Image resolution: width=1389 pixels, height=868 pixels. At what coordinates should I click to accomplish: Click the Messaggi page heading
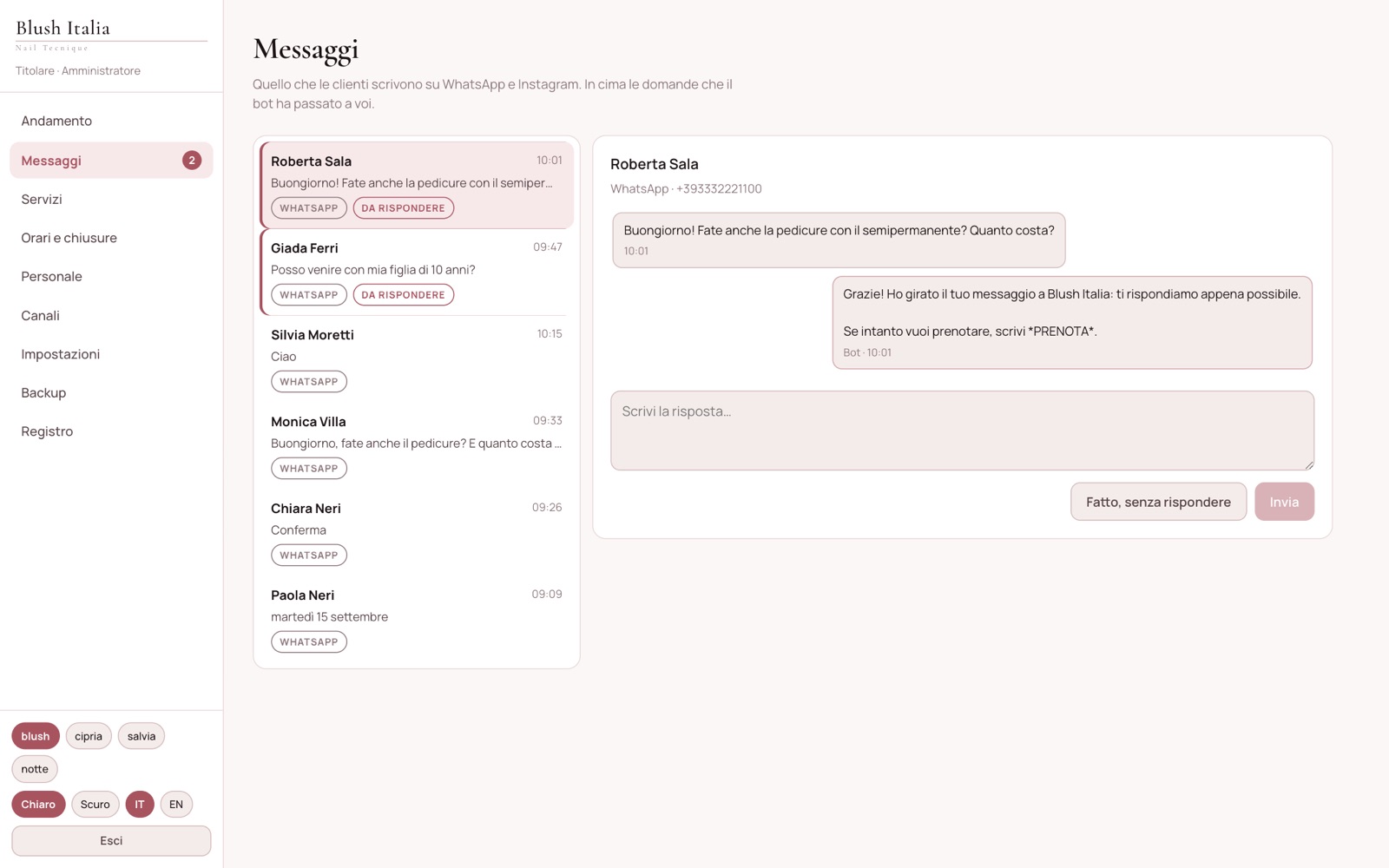pyautogui.click(x=306, y=49)
